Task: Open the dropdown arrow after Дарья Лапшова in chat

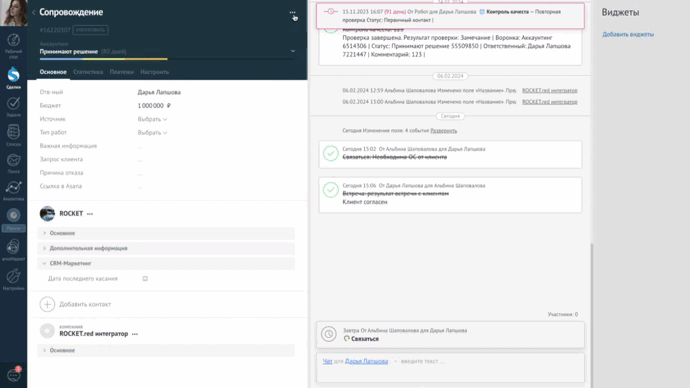Action: [x=395, y=361]
